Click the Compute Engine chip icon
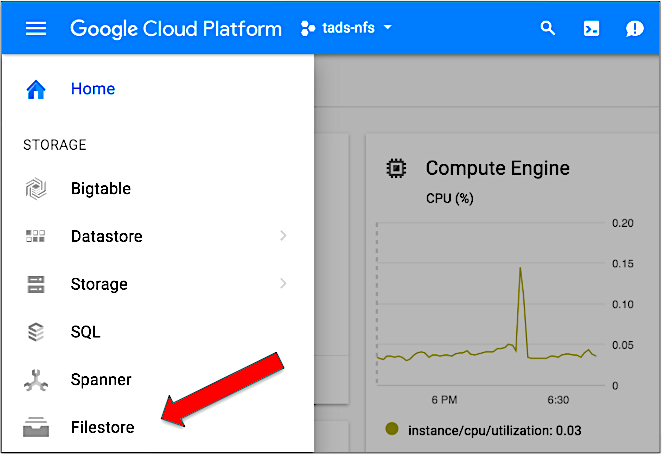The image size is (662, 454). tap(396, 168)
